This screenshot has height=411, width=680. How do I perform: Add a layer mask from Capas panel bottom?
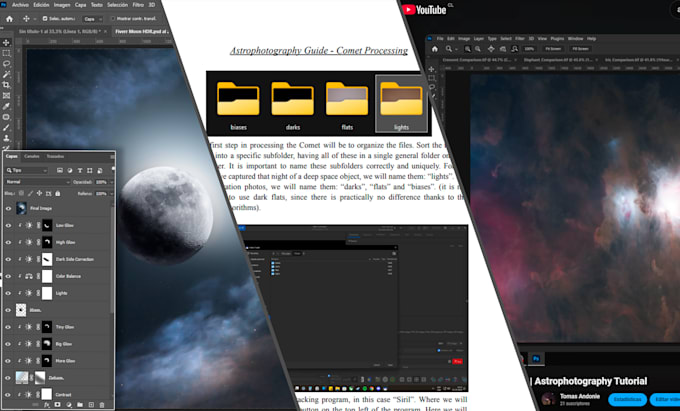point(58,405)
